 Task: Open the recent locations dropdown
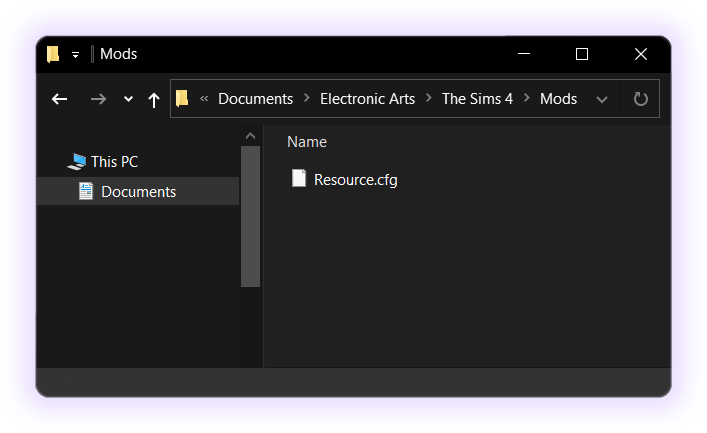128,99
